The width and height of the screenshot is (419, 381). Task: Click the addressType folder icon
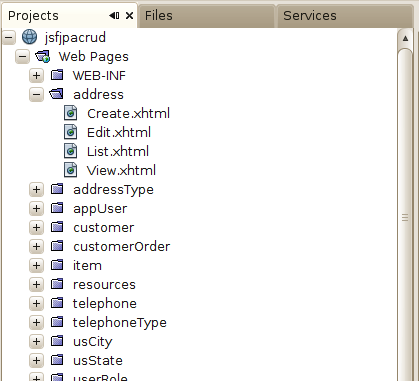tap(57, 189)
